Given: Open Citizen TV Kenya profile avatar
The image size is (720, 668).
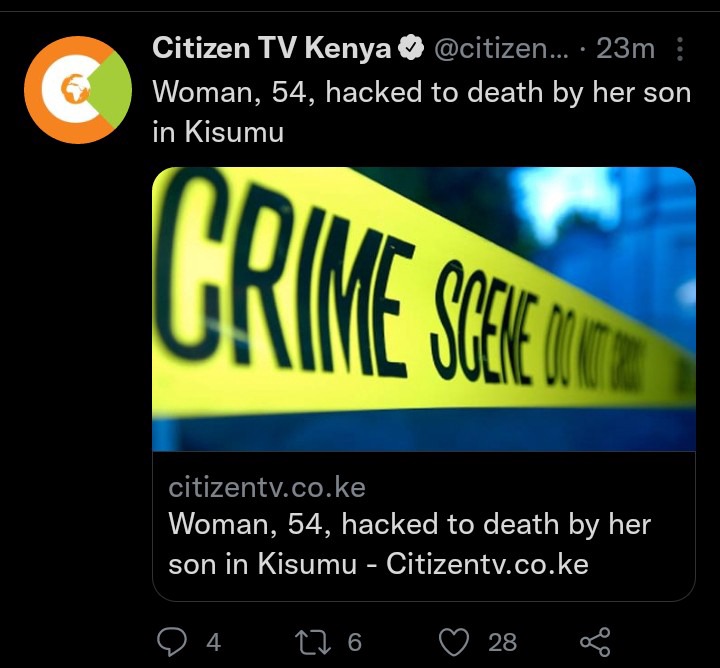Looking at the screenshot, I should point(78,90).
